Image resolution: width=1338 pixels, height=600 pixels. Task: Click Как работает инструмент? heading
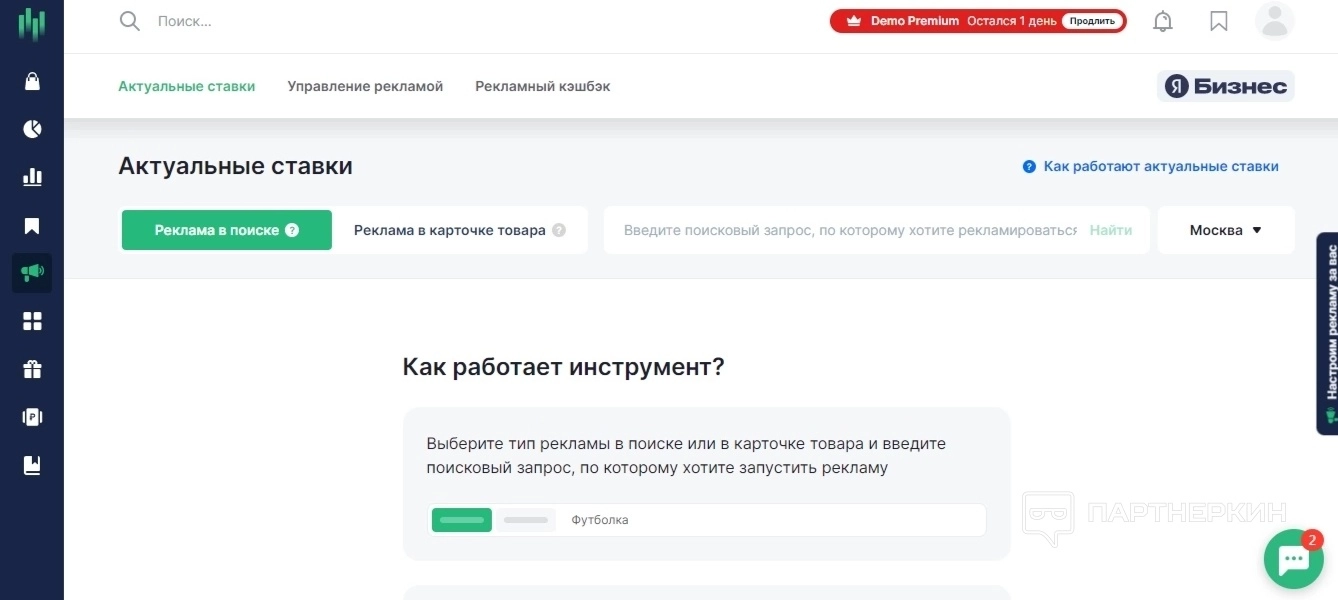click(x=563, y=367)
